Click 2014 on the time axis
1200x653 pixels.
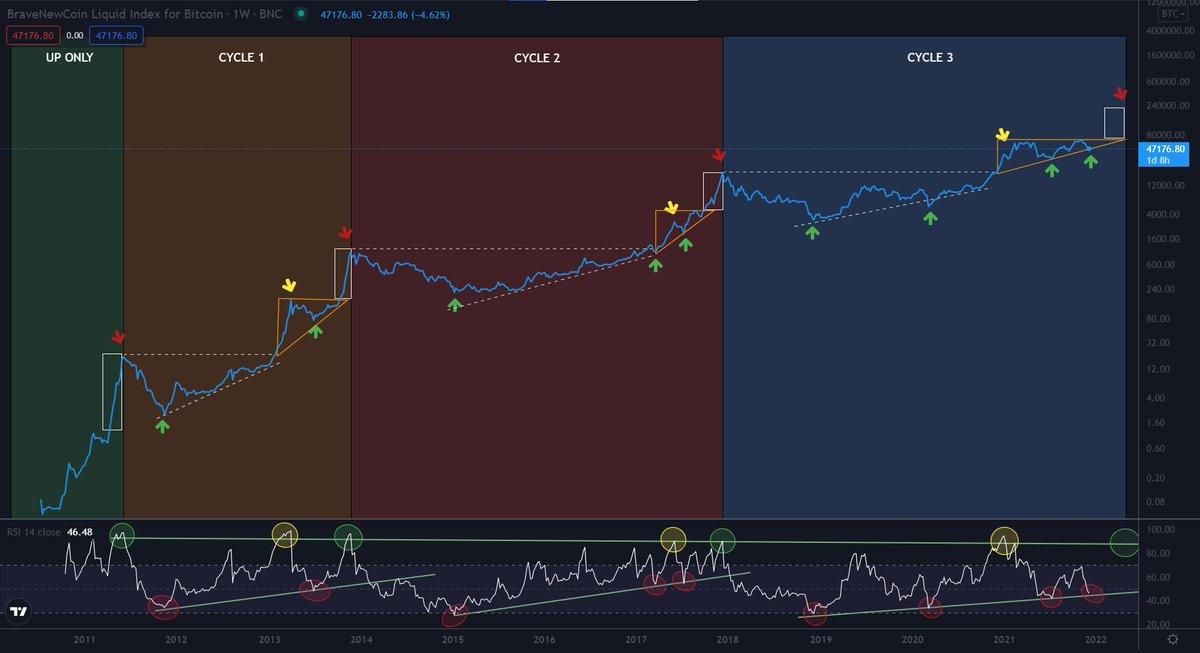pos(361,639)
